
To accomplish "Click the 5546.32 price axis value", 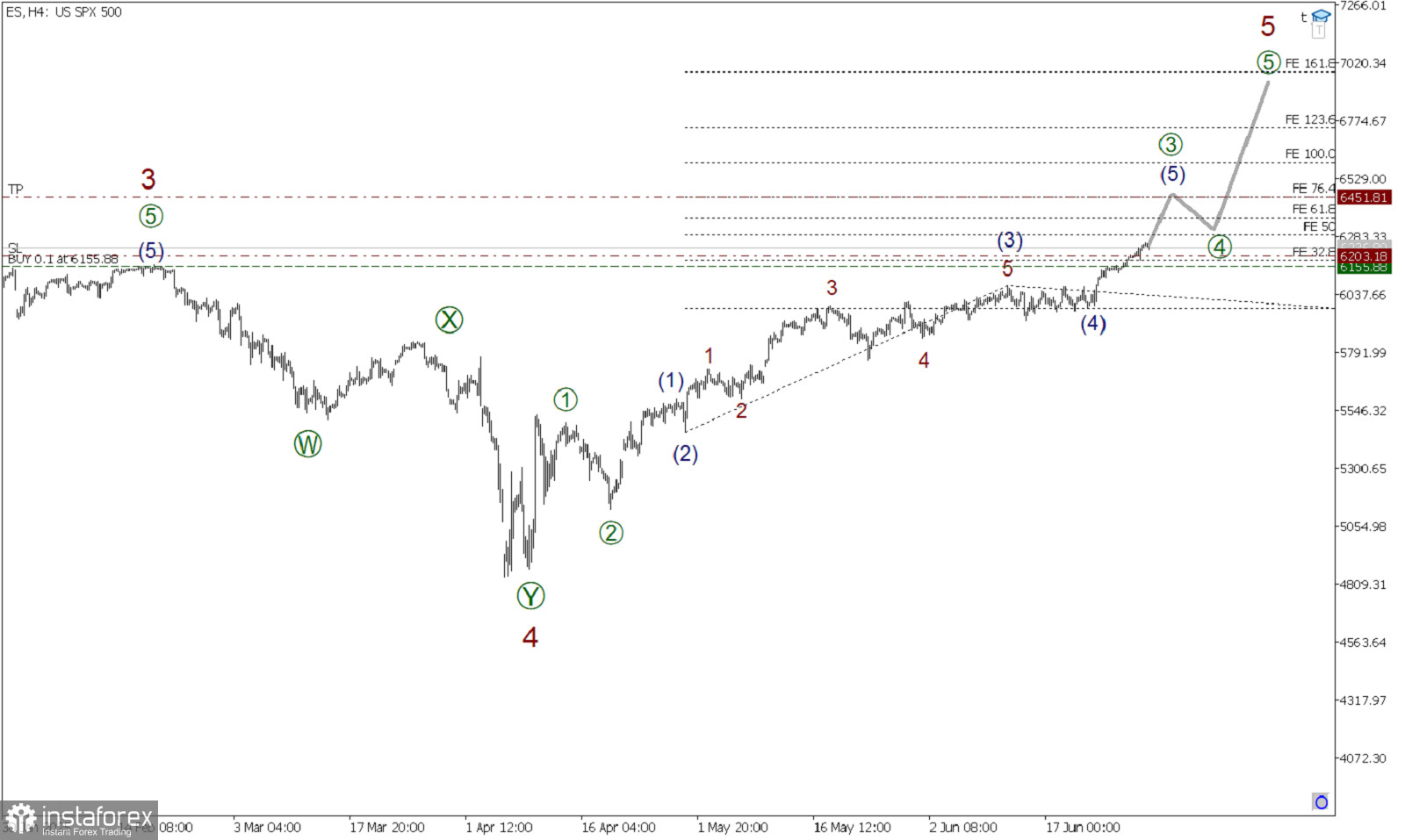I will point(1363,411).
